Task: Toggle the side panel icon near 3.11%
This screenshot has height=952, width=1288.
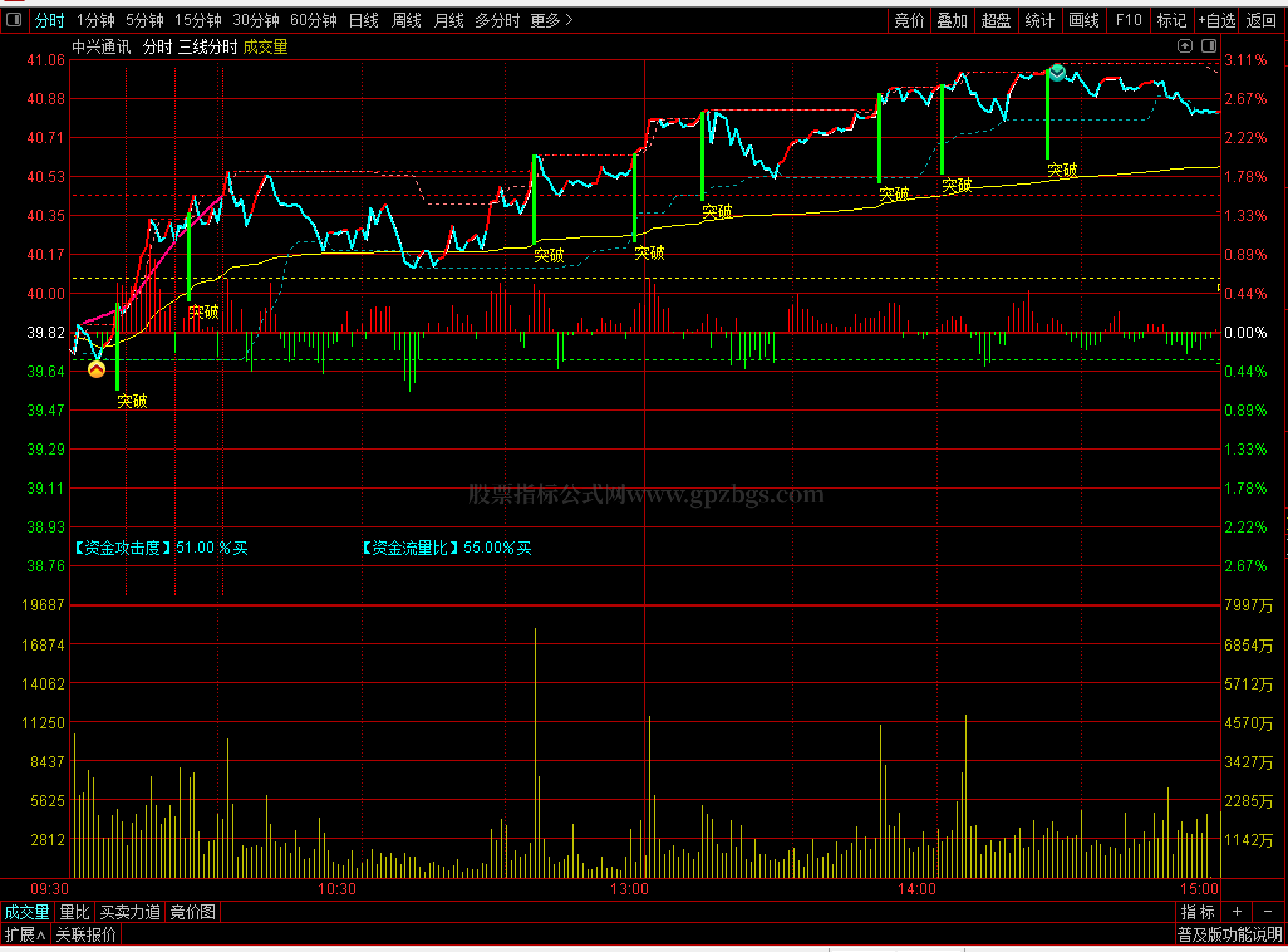Action: (x=1208, y=46)
